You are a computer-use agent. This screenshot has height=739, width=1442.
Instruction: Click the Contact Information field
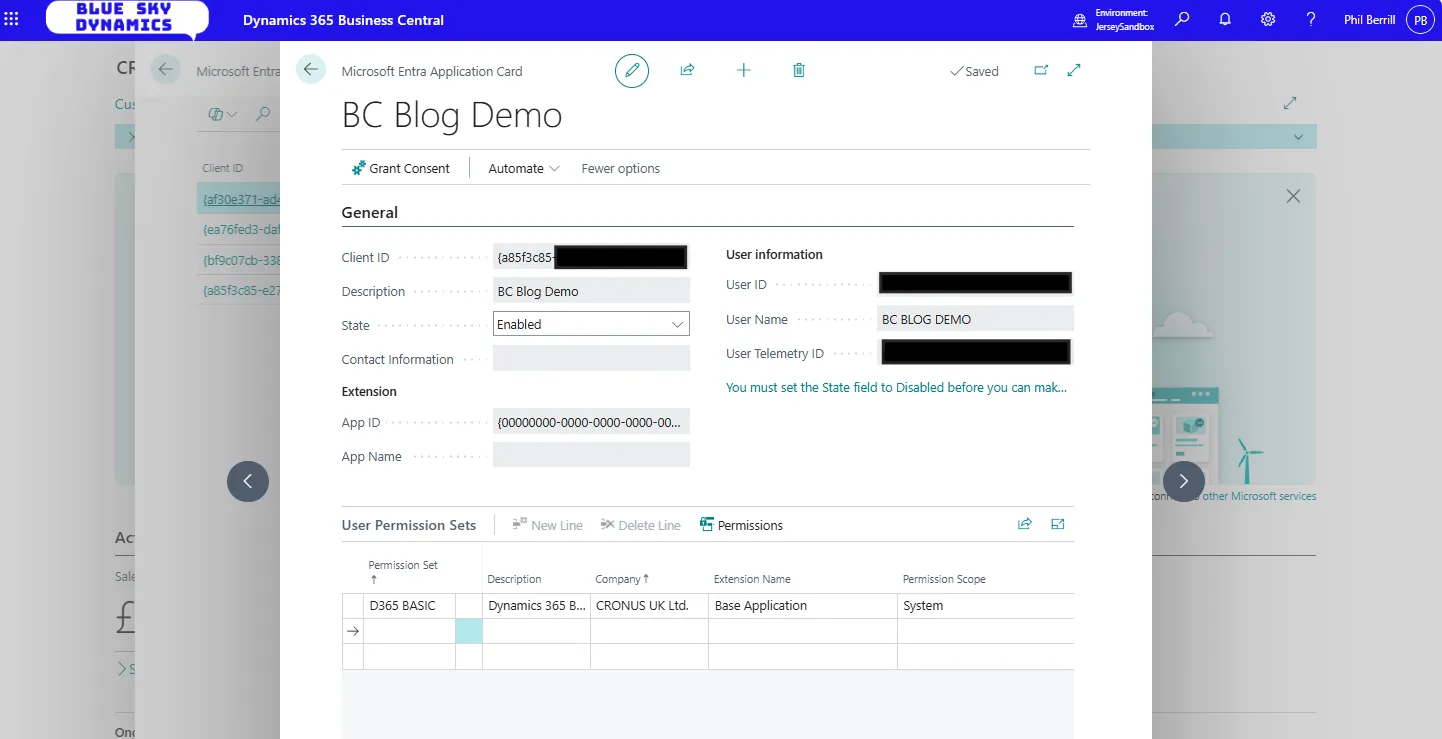(591, 359)
